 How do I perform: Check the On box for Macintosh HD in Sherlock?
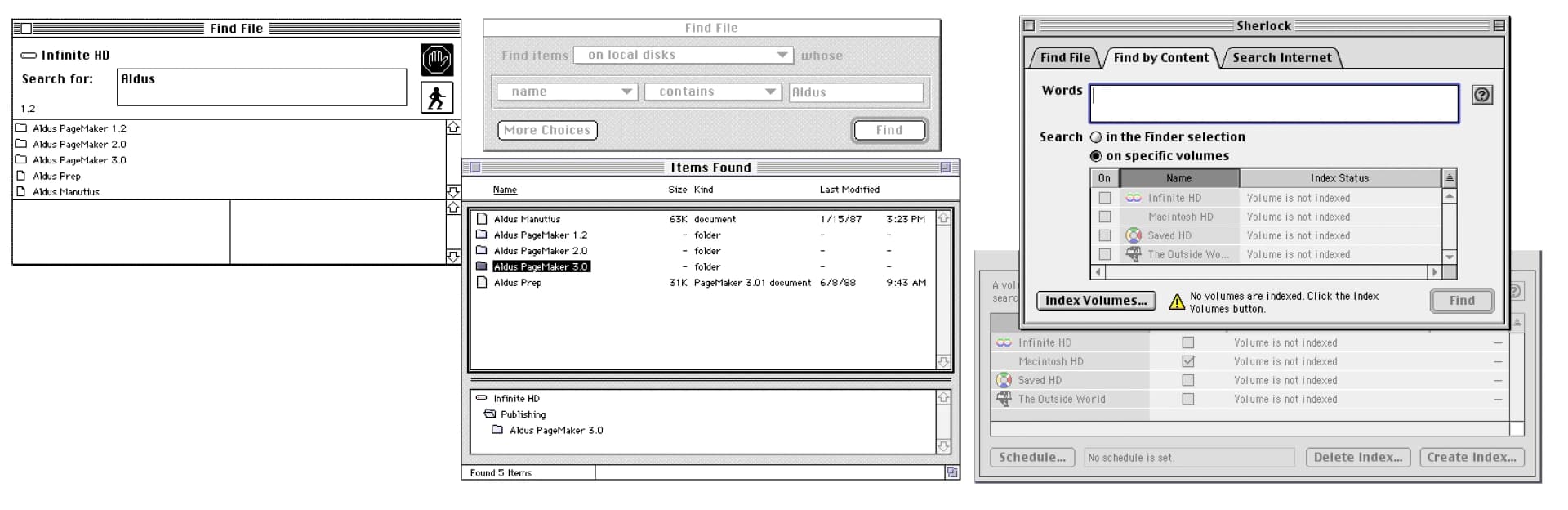(1105, 217)
